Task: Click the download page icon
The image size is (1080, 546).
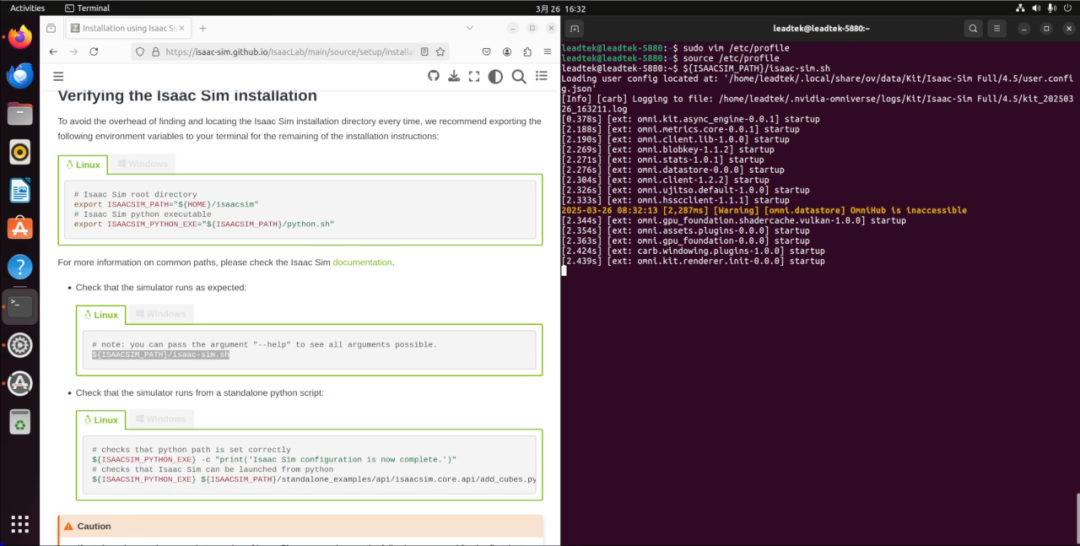Action: (x=454, y=76)
